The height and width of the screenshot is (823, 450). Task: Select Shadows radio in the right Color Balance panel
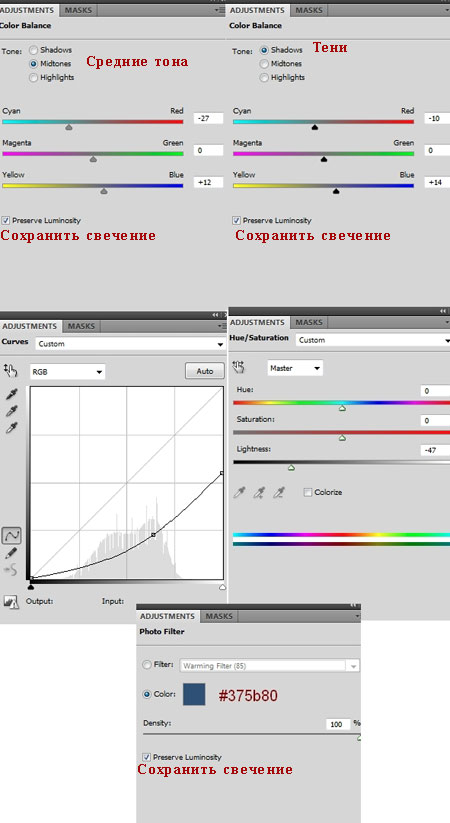click(x=264, y=50)
